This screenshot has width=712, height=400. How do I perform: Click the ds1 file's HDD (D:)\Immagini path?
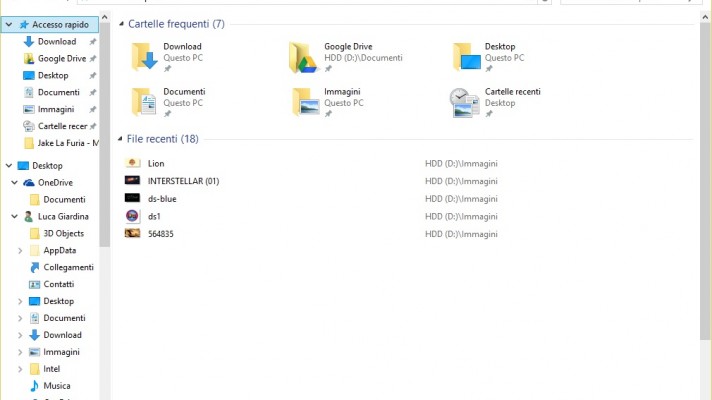click(x=461, y=217)
